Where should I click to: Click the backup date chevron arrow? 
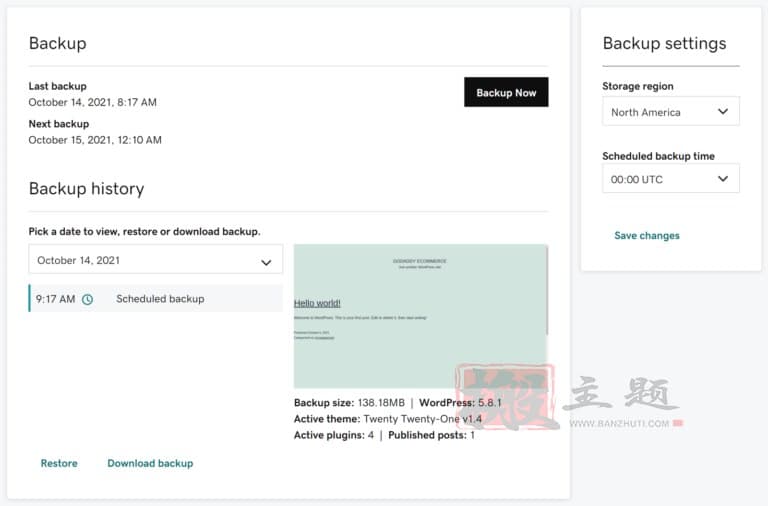[266, 263]
